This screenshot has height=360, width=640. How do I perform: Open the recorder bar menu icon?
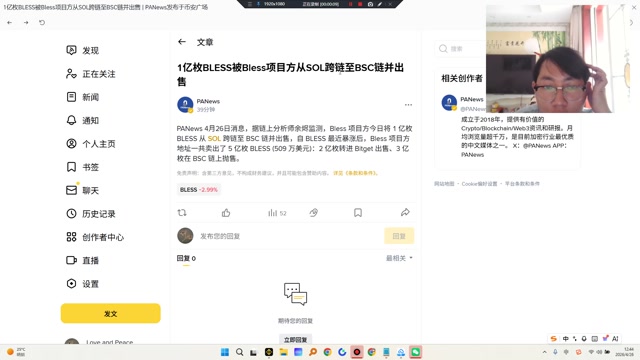(x=250, y=4)
